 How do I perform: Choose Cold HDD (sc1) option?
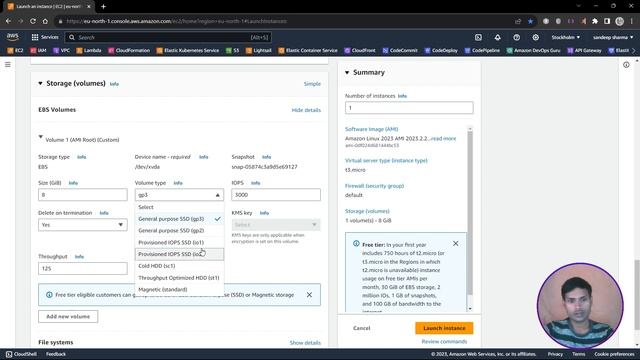coord(179,266)
